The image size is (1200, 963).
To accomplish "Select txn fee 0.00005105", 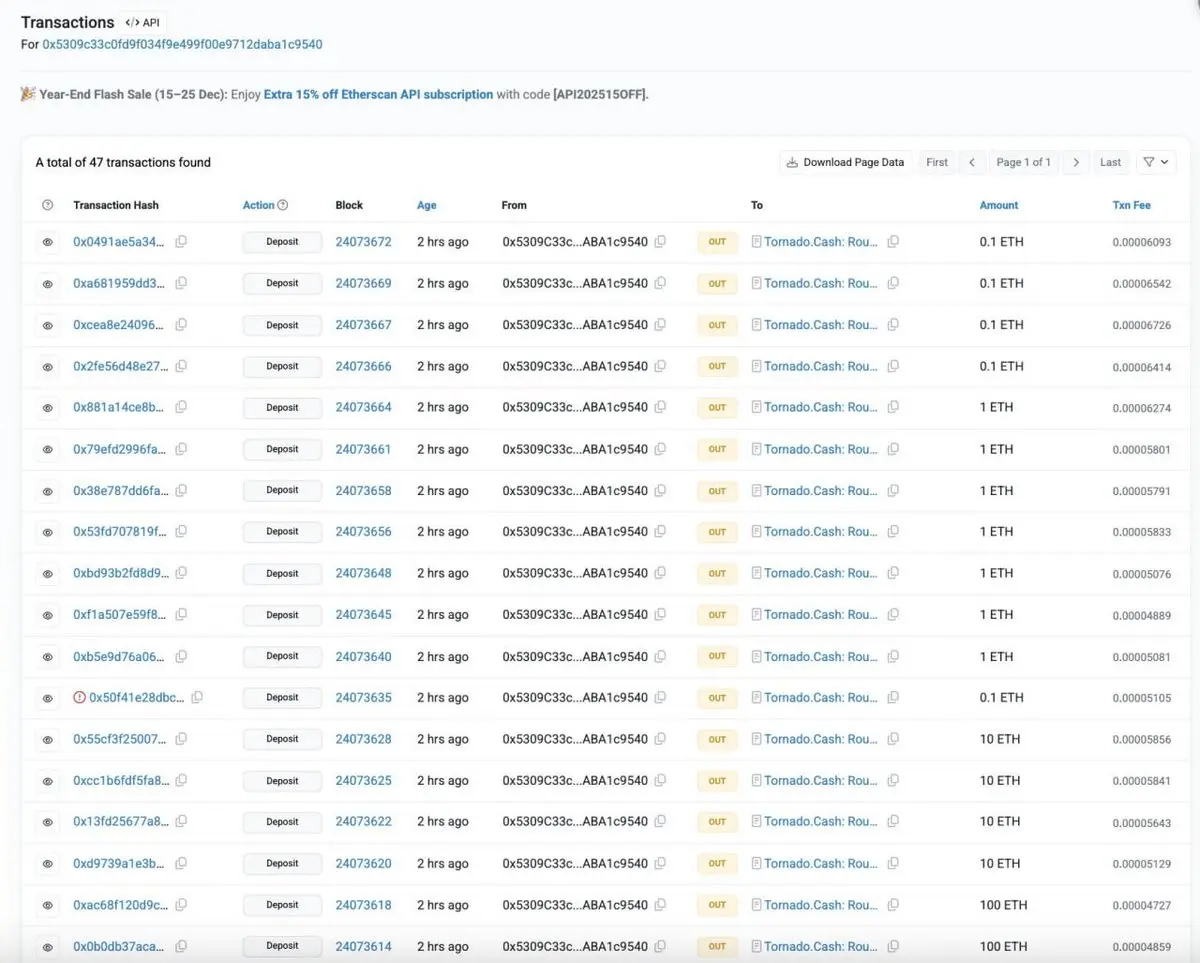I will click(x=1141, y=698).
